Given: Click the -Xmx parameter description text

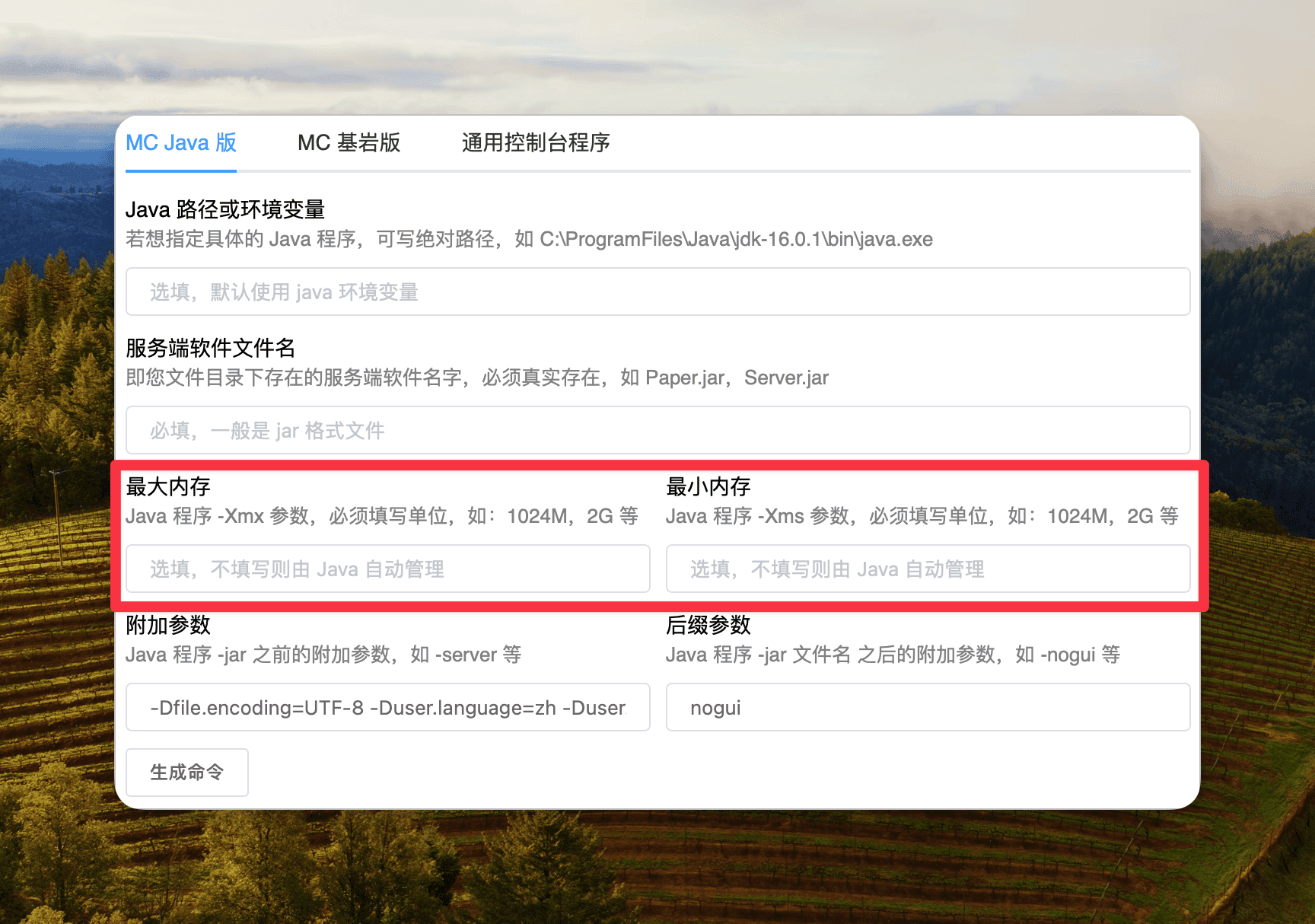Looking at the screenshot, I should pos(382,516).
